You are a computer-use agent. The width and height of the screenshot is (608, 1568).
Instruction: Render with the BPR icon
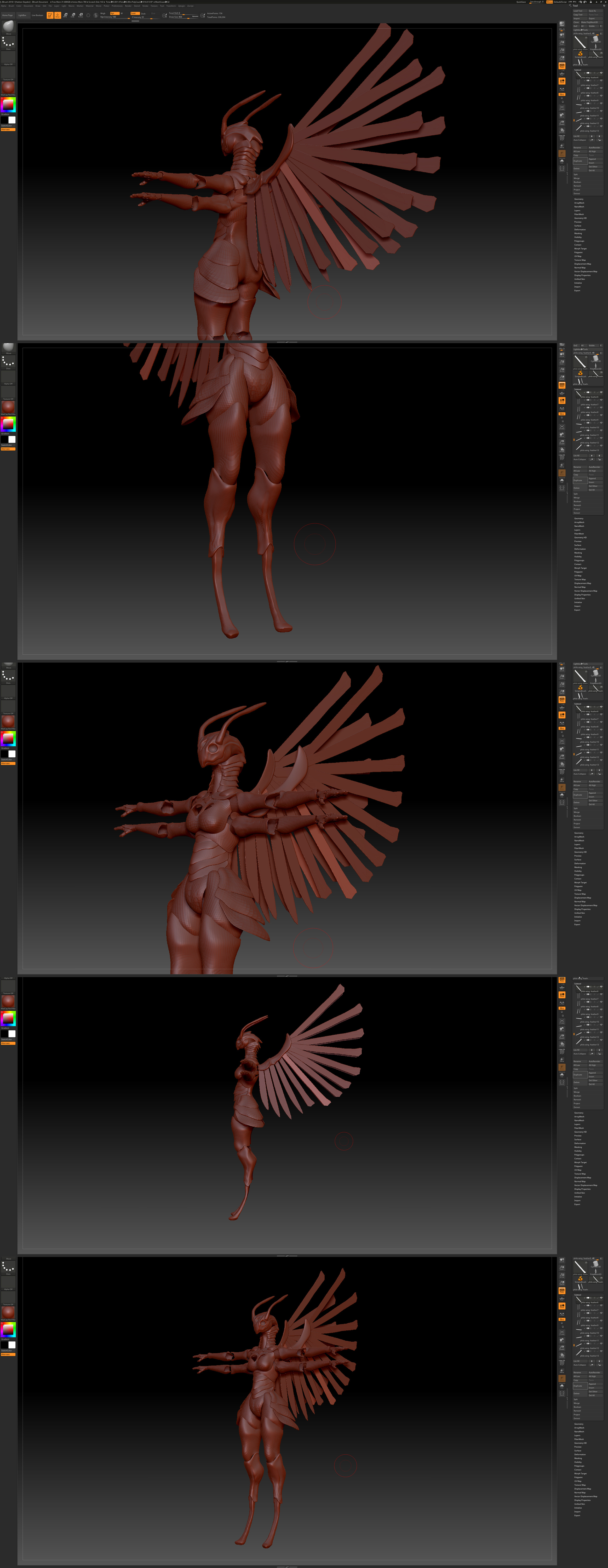pos(562,24)
